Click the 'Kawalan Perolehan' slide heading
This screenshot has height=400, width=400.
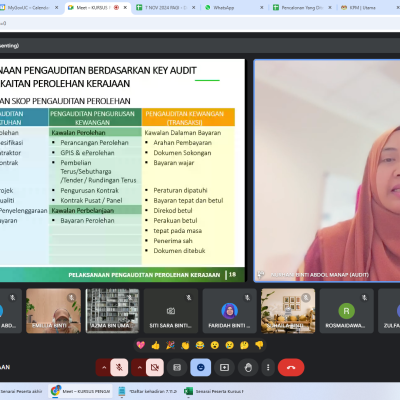point(79,133)
